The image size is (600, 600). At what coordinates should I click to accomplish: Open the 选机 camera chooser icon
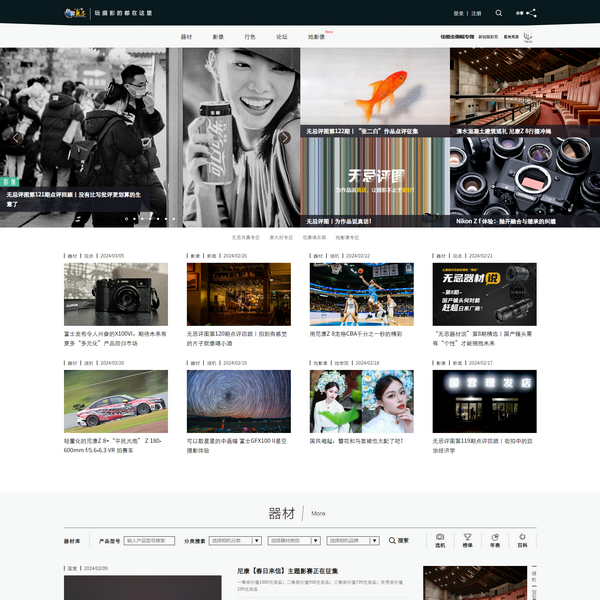pos(440,540)
